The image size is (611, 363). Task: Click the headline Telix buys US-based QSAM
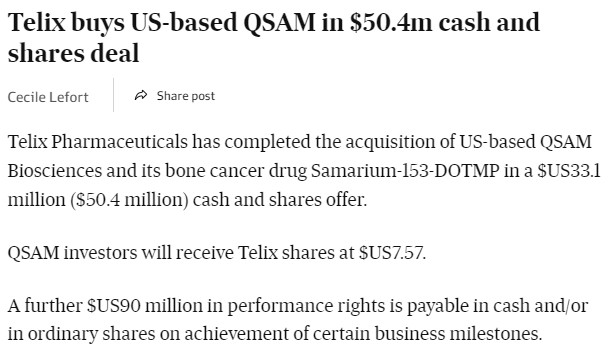(x=274, y=37)
